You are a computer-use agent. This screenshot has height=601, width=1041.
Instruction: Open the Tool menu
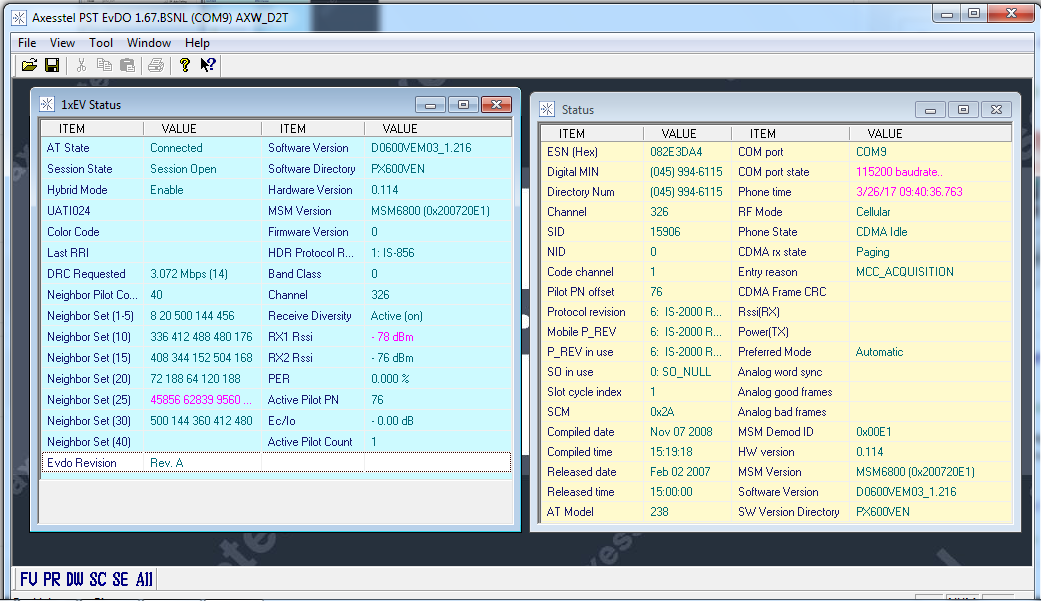(x=101, y=43)
